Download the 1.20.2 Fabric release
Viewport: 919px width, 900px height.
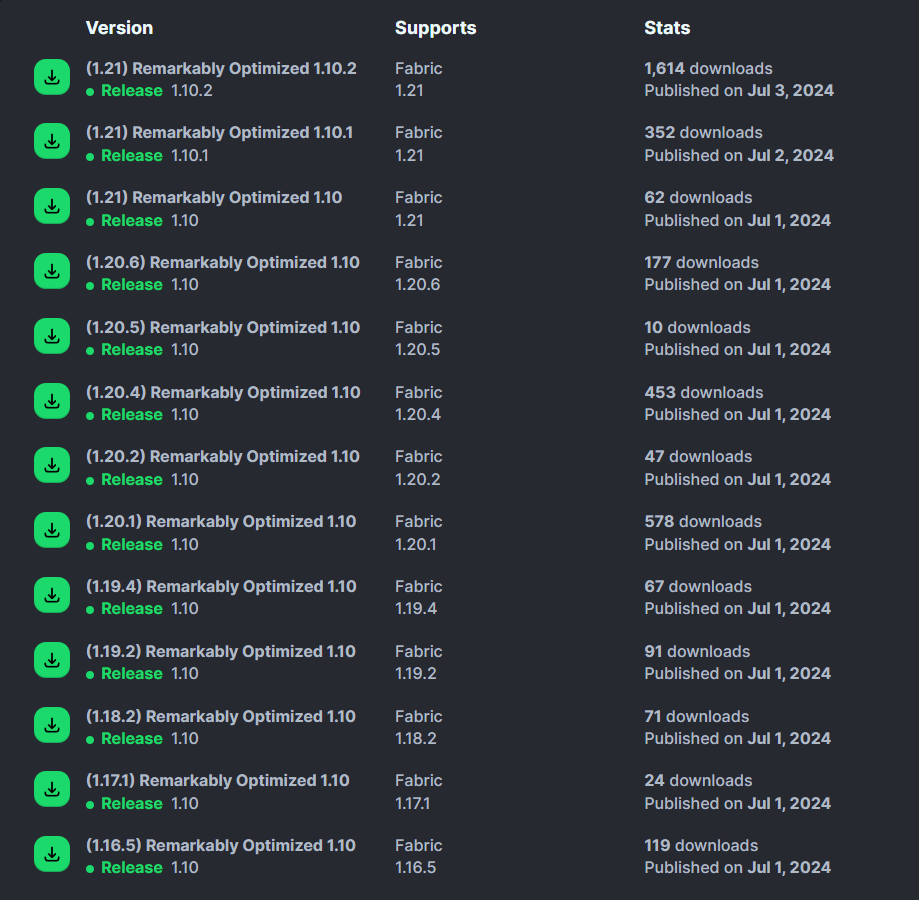coord(52,466)
